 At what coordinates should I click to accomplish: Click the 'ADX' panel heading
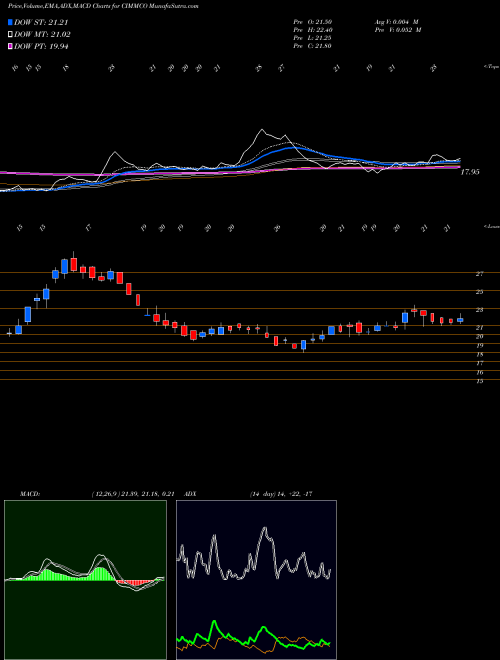191,493
